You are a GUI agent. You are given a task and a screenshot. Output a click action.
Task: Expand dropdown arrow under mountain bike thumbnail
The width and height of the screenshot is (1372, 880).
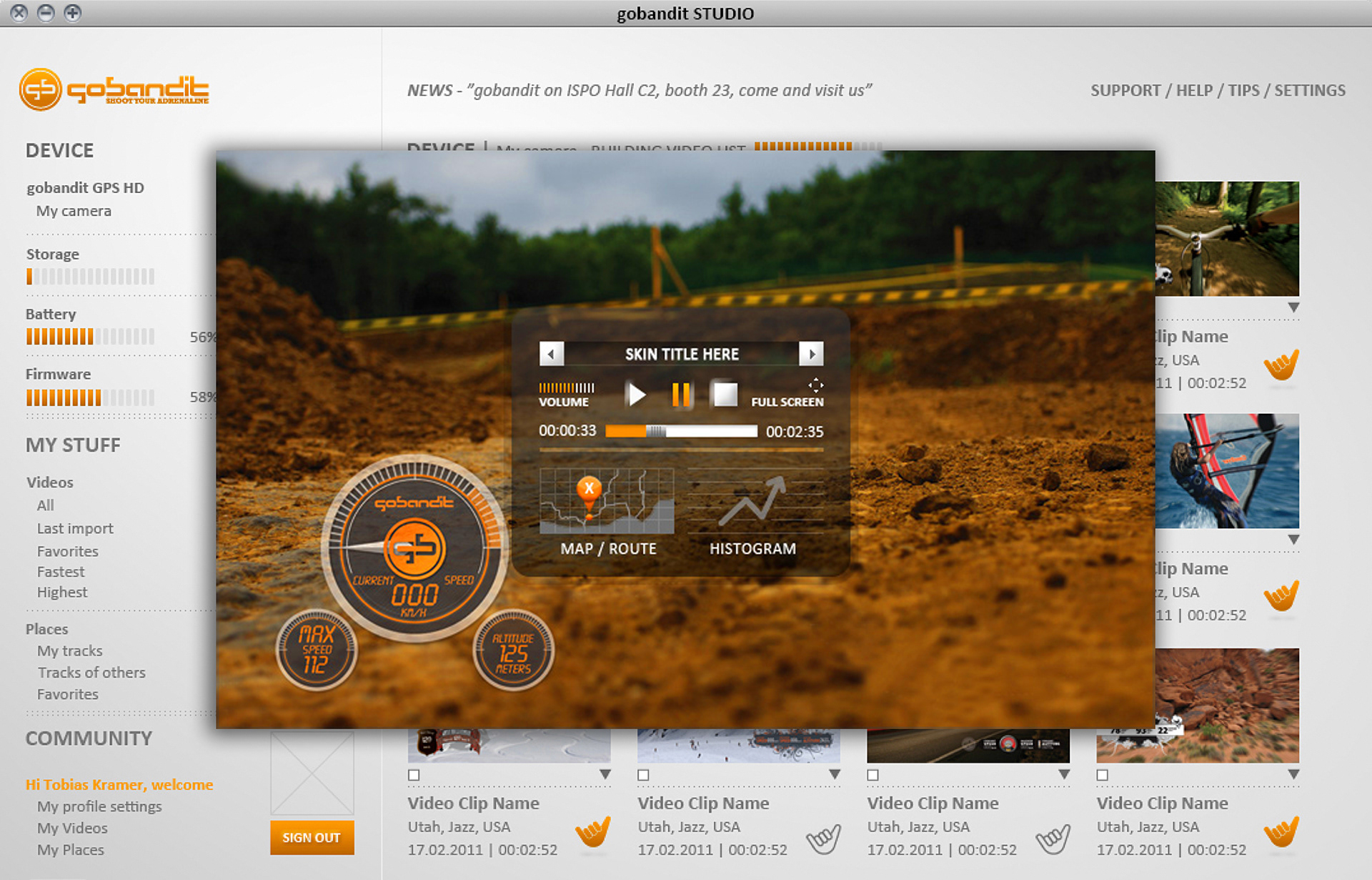1293,307
